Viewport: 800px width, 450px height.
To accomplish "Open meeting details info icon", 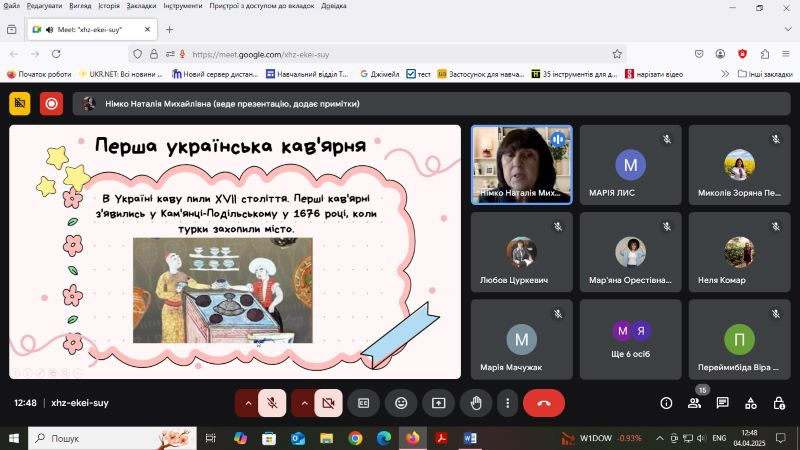I will tap(666, 403).
